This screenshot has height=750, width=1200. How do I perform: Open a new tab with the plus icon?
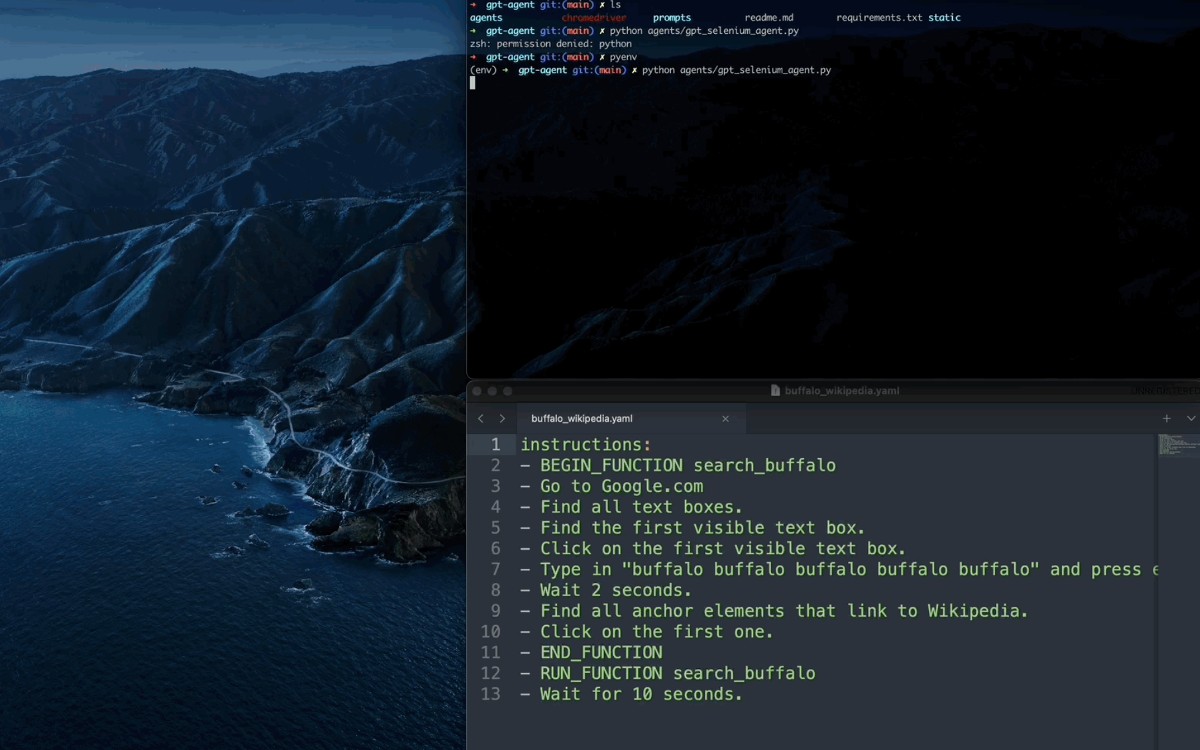pyautogui.click(x=1166, y=419)
